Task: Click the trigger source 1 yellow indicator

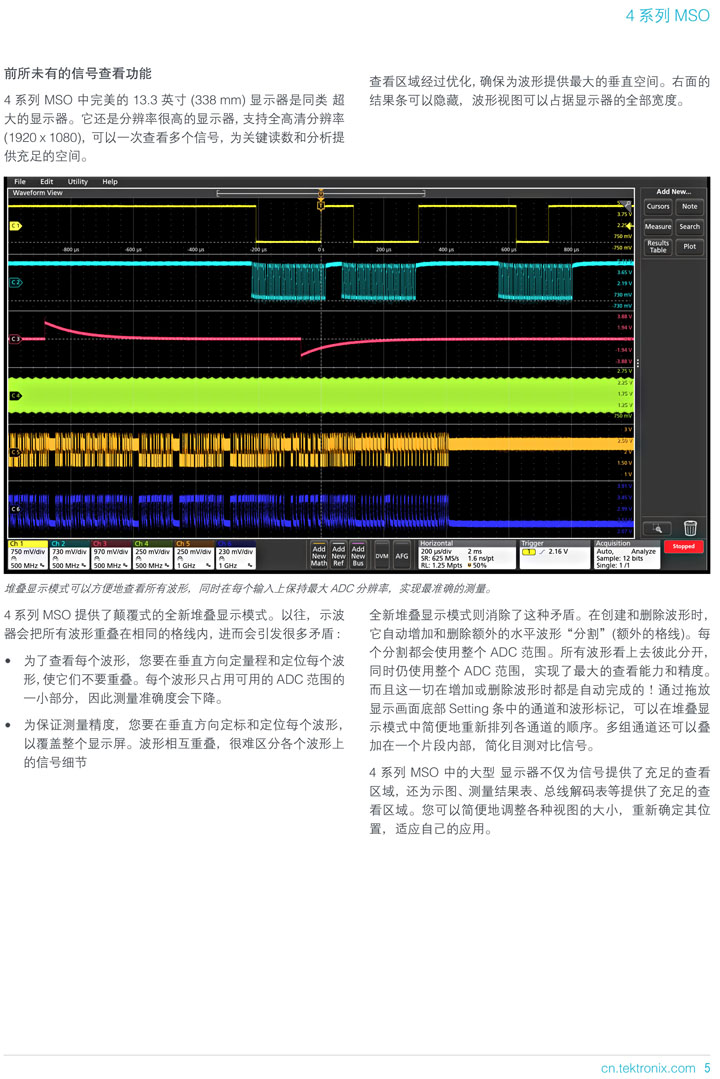Action: click(x=529, y=552)
